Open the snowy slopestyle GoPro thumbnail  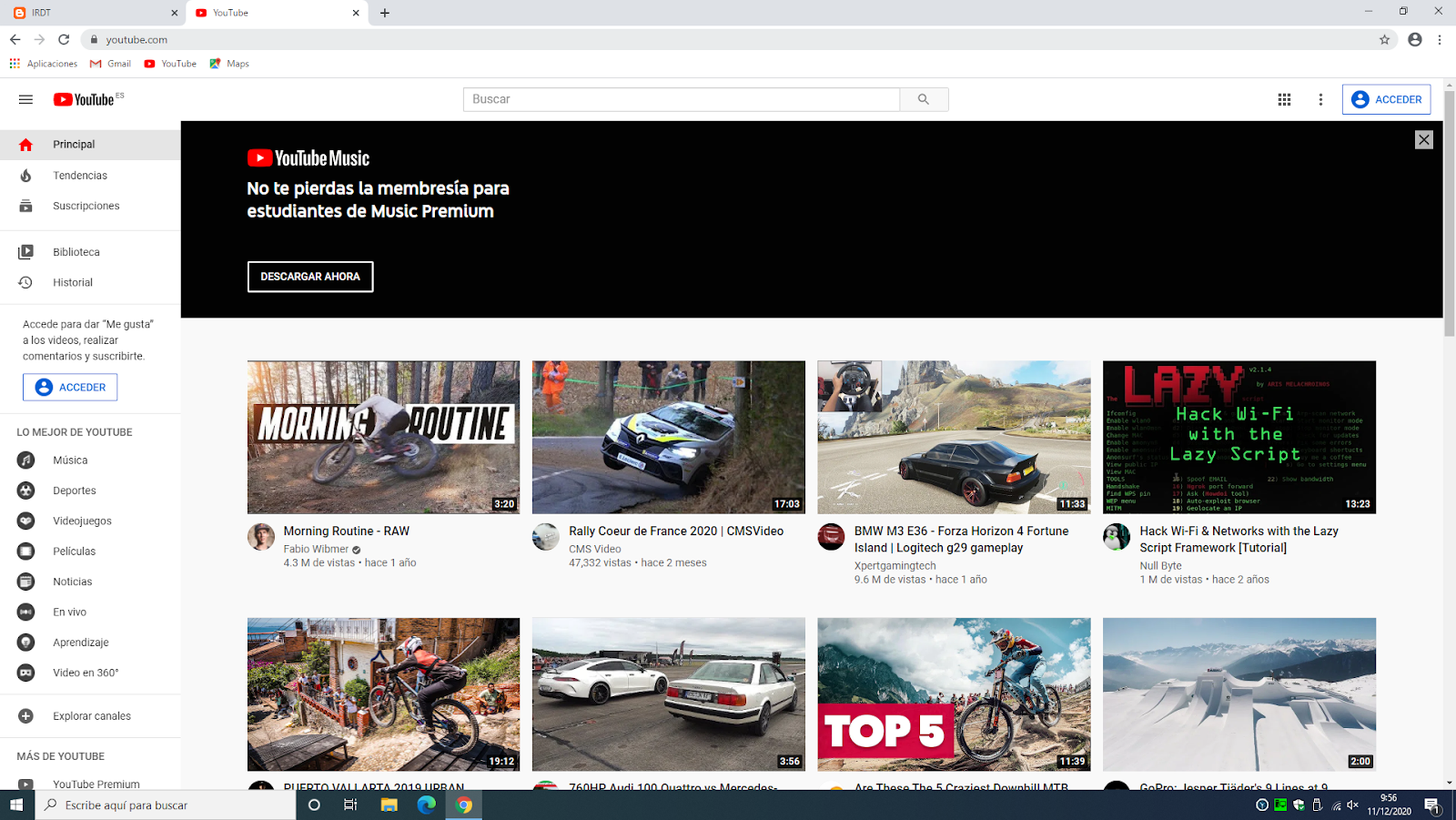1239,694
